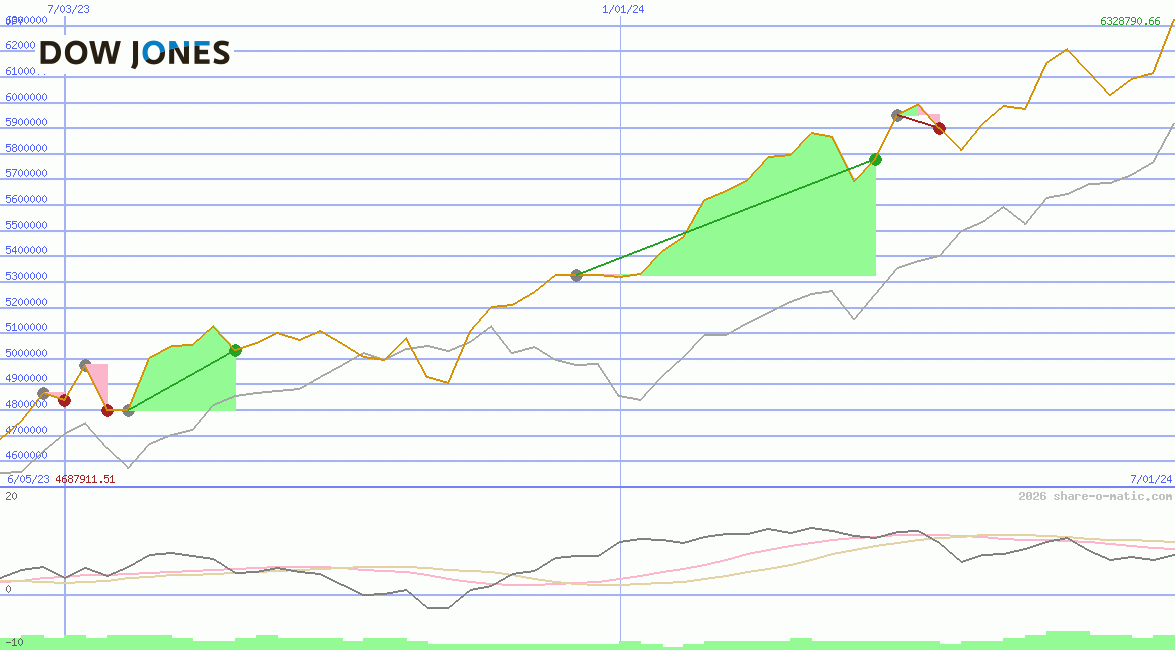The height and width of the screenshot is (650, 1175).
Task: Click the 4900000 y-axis label
Action: pyautogui.click(x=26, y=379)
